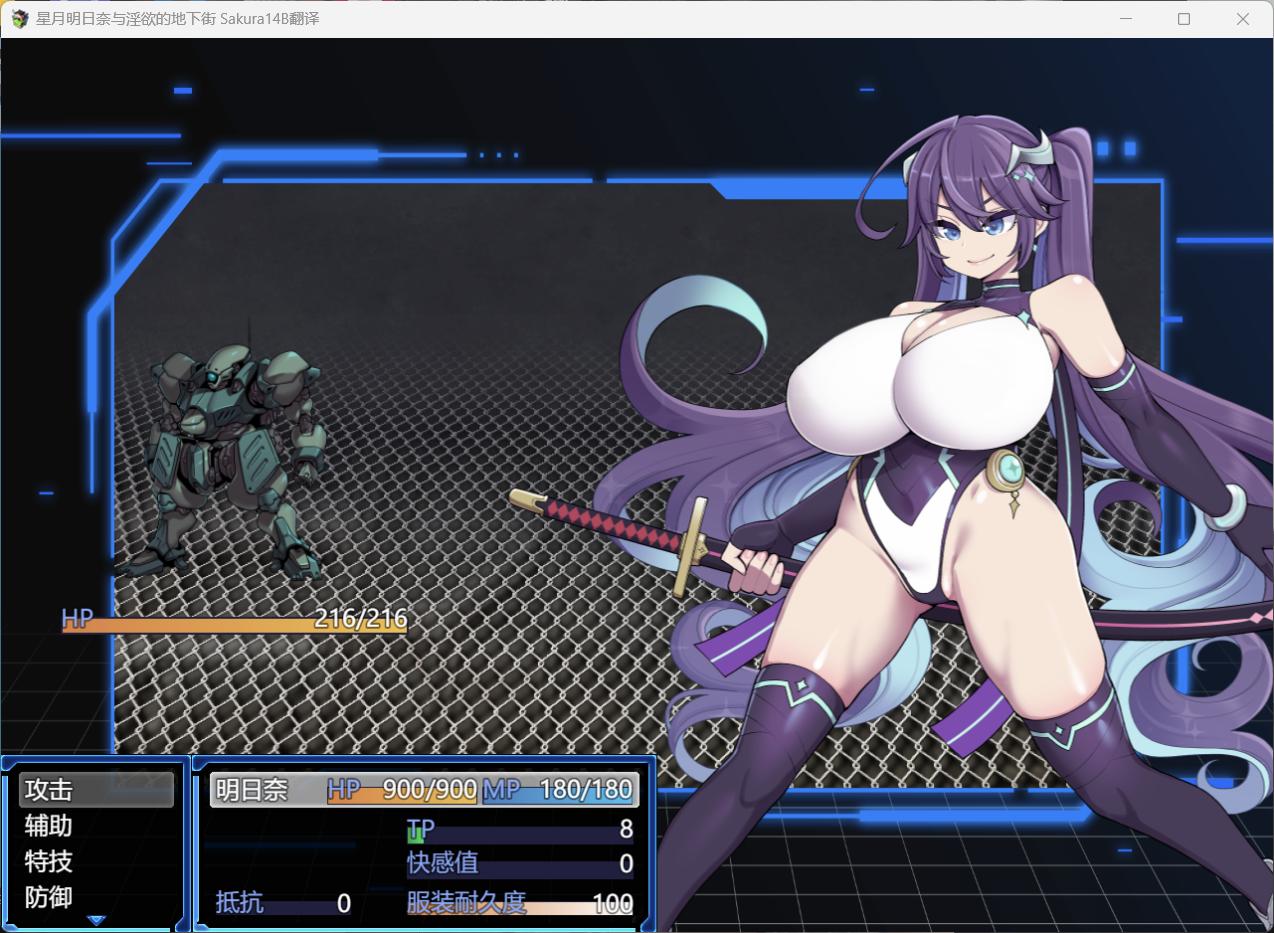This screenshot has width=1274, height=933.
Task: Click the enemy 216/216 HP value
Action: point(360,618)
